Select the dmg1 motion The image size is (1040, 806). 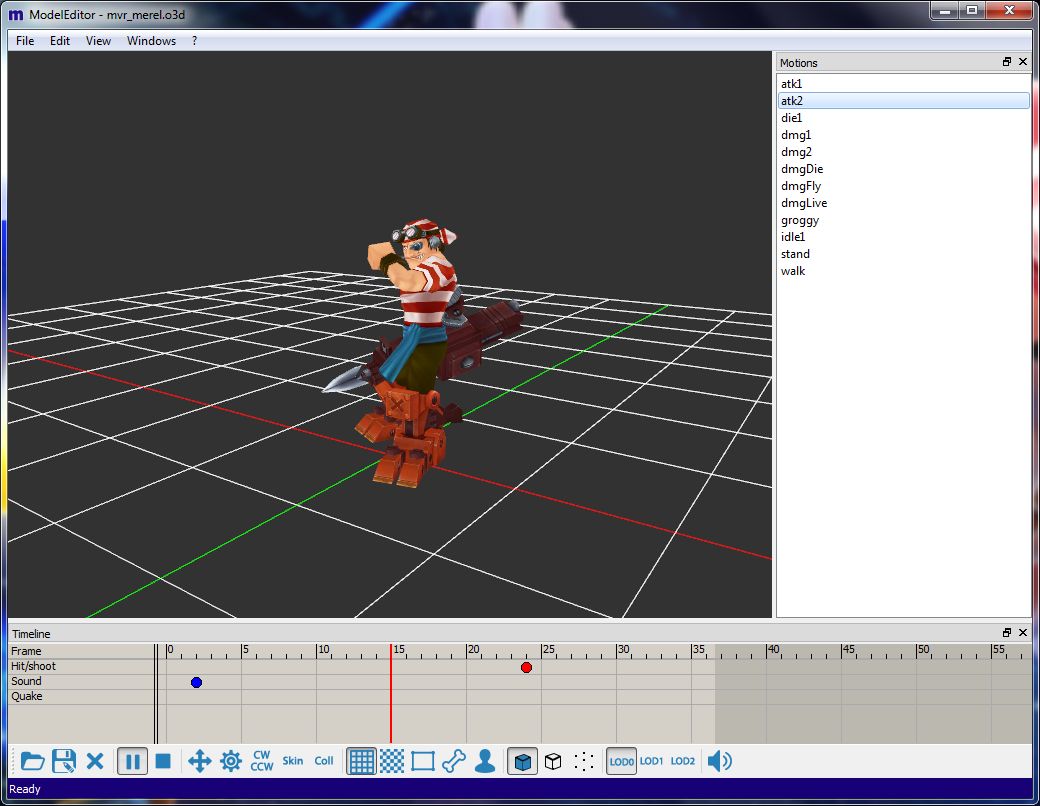[903, 135]
